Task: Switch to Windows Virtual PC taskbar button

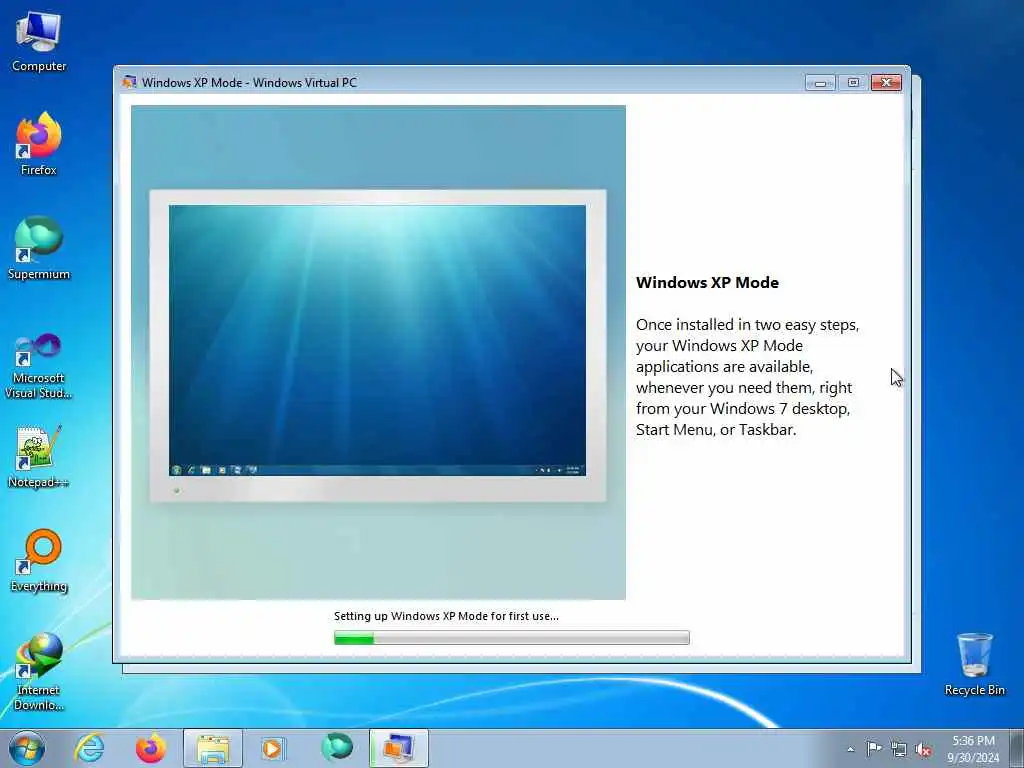Action: tap(399, 748)
